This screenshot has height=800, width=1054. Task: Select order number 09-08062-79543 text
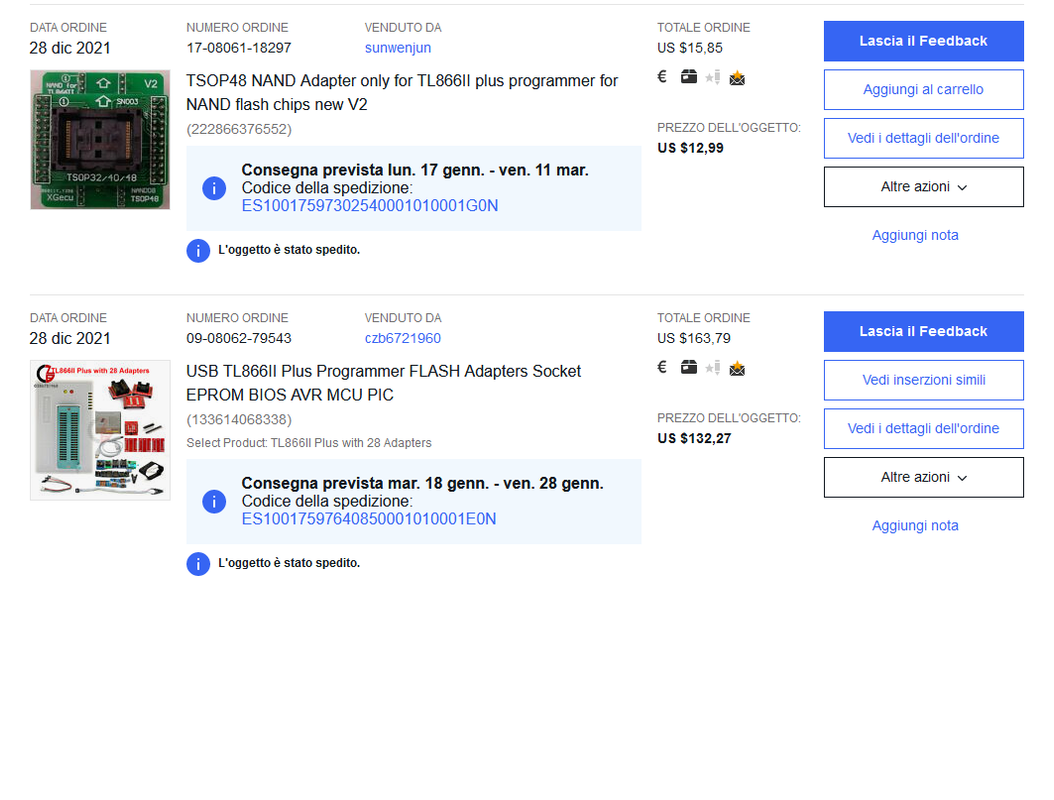point(239,338)
